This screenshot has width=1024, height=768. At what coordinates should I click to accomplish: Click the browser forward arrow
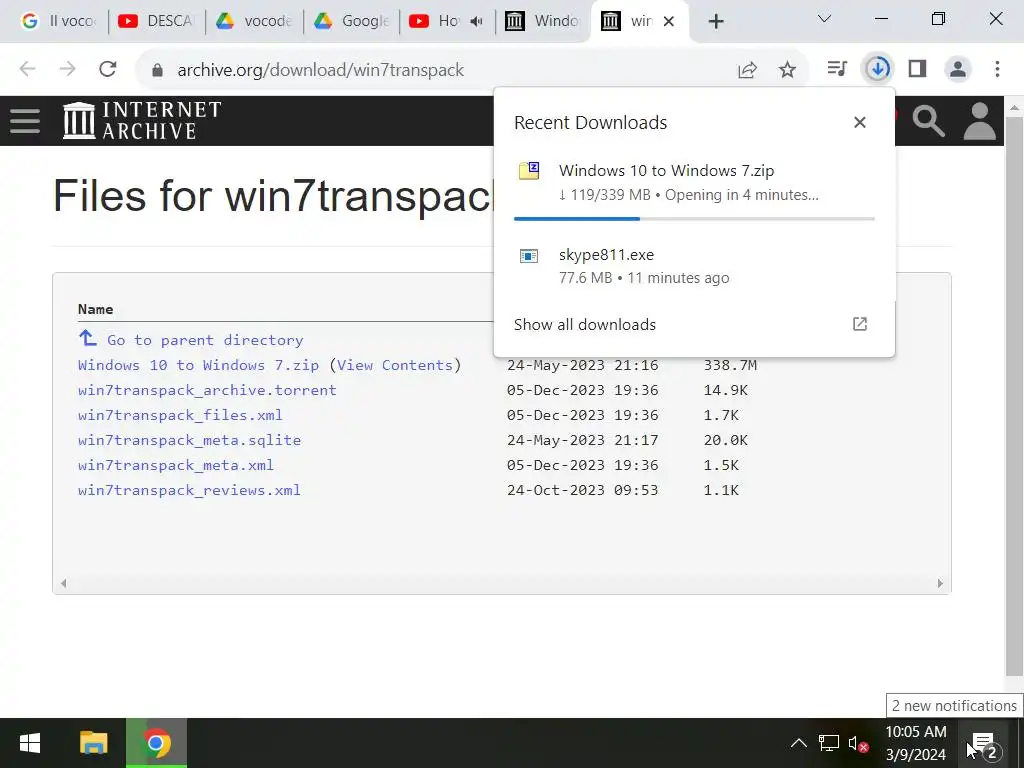tap(67, 69)
